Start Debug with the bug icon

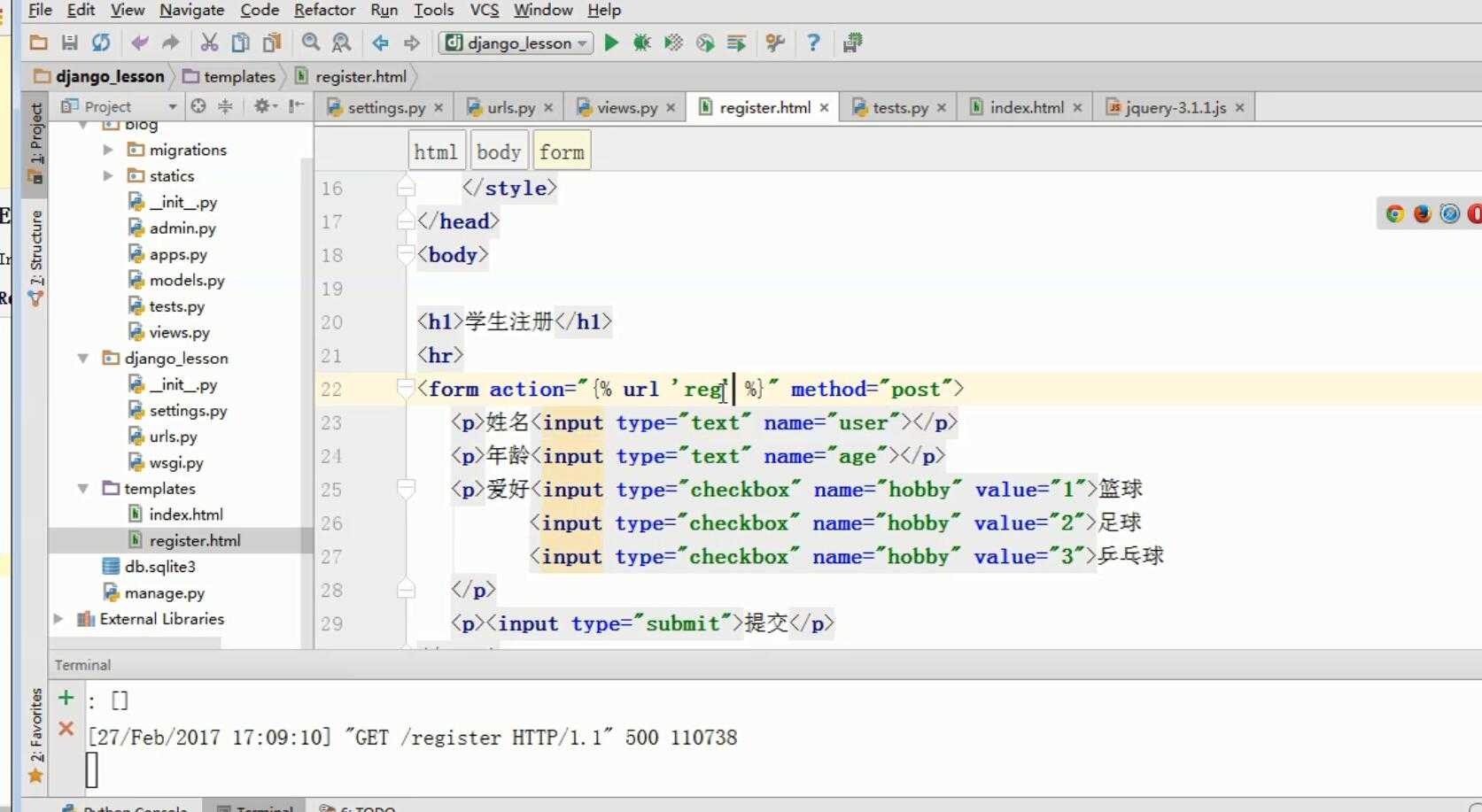[642, 43]
